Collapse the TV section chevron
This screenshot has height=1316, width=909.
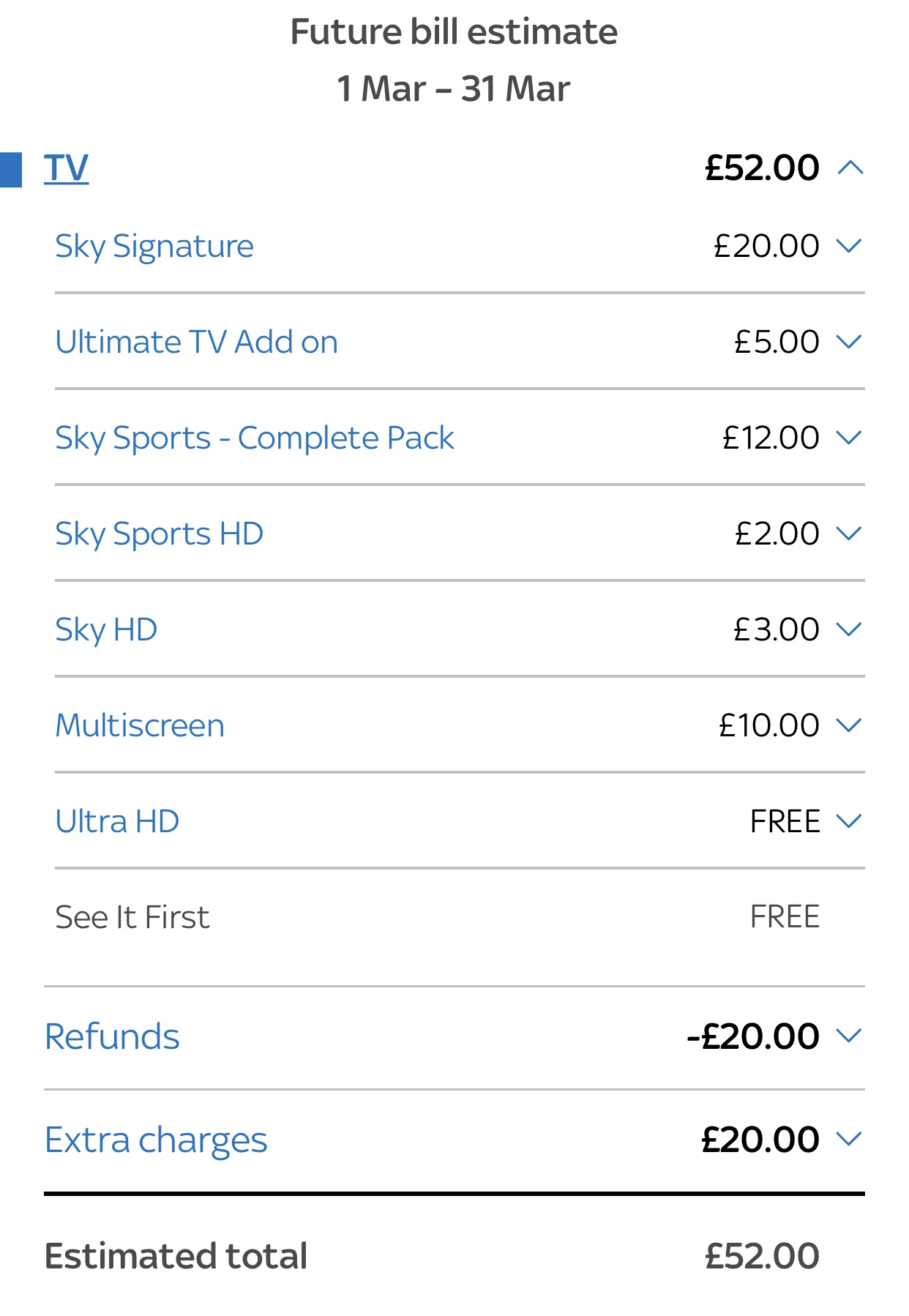coord(850,168)
